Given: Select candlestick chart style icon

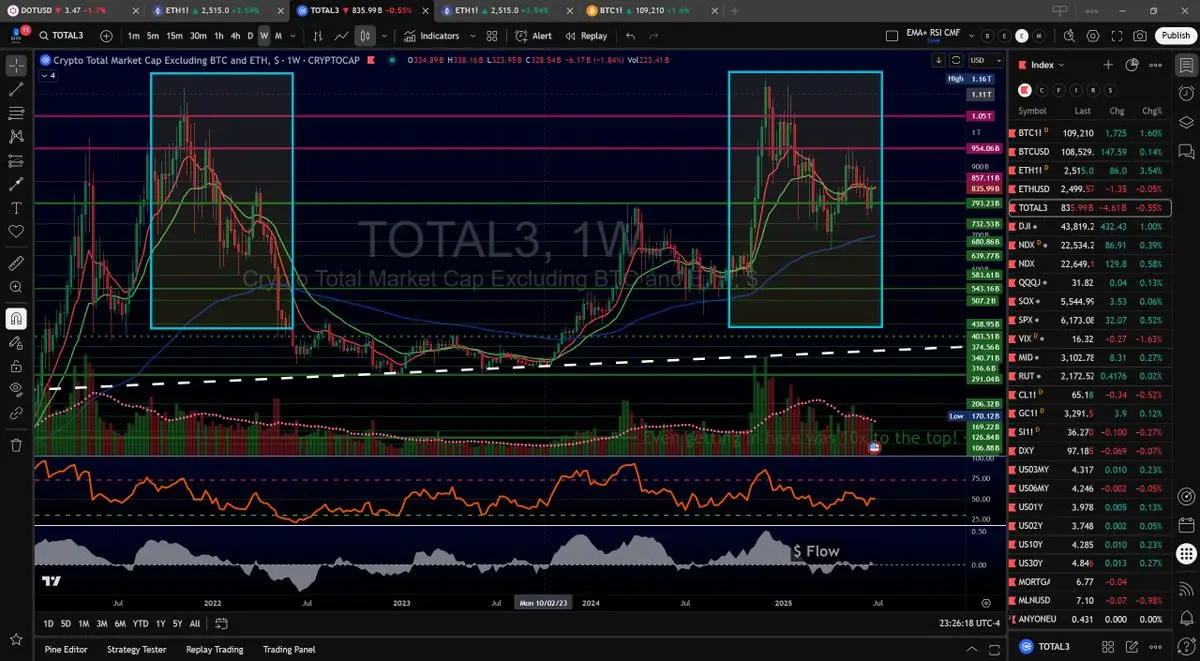Looking at the screenshot, I should pyautogui.click(x=366, y=36).
